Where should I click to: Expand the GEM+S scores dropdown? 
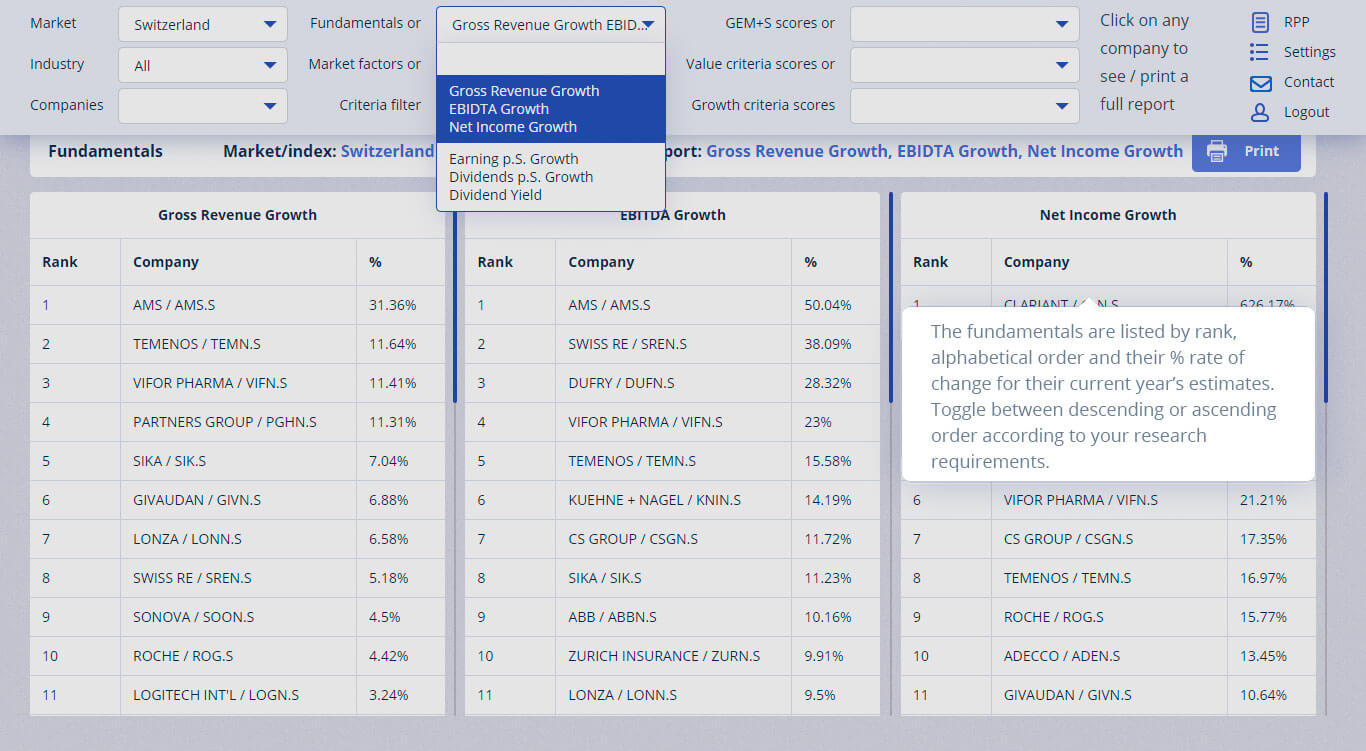[x=965, y=24]
